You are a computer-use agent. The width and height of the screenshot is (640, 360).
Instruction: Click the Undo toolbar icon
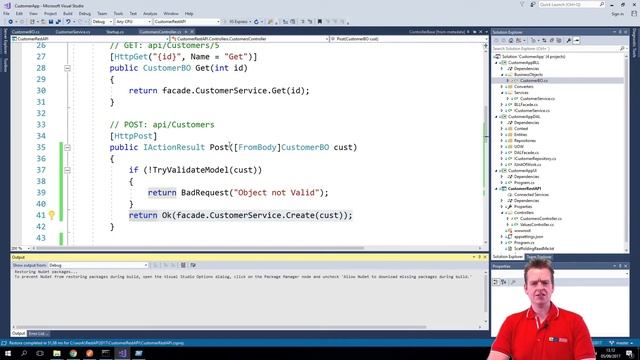pyautogui.click(x=68, y=22)
